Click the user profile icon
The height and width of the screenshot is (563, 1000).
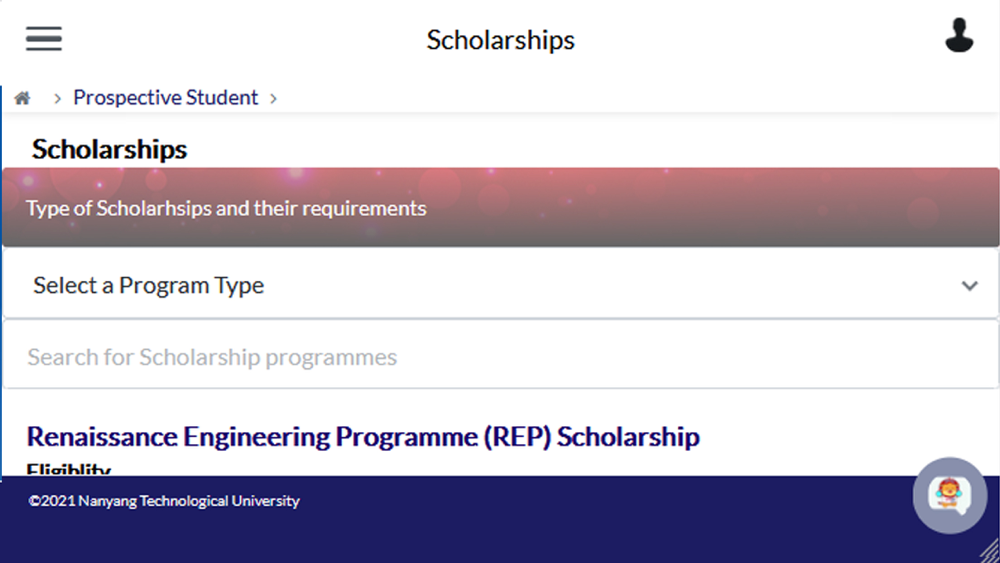[959, 36]
